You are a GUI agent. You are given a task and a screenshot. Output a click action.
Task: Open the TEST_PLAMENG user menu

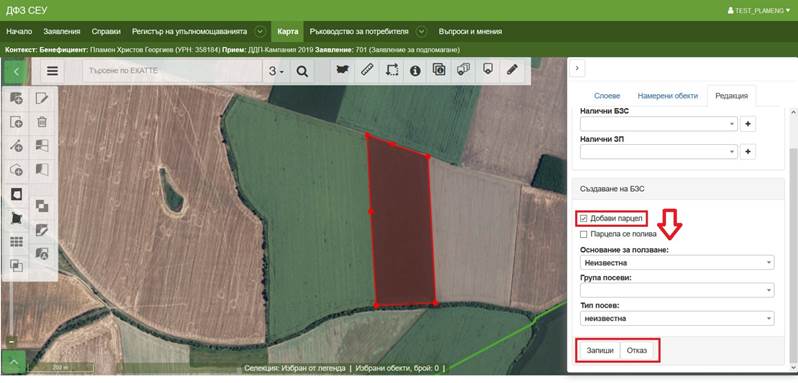[x=759, y=10]
